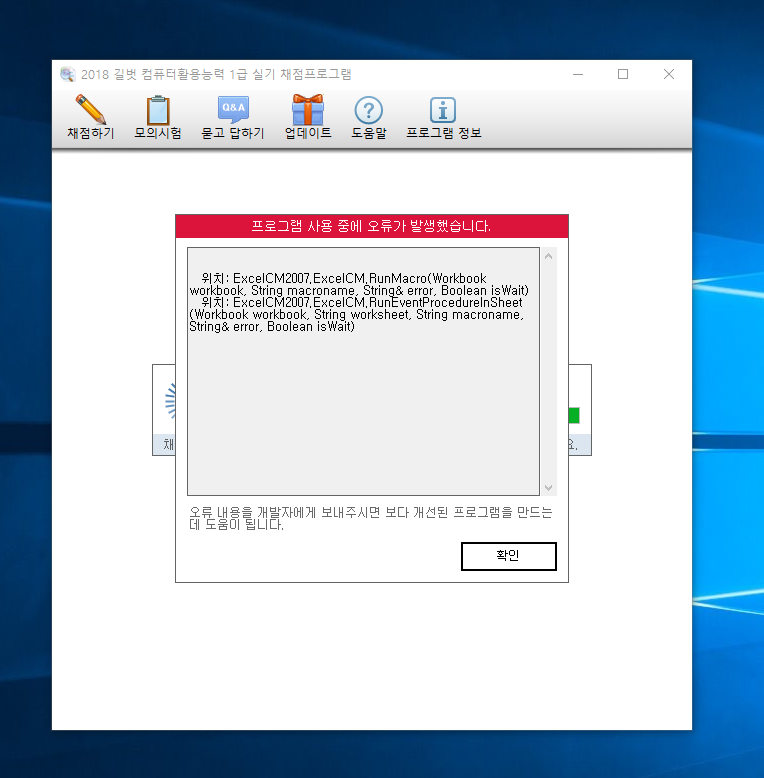The image size is (764, 778).
Task: Click the window title text 2018 길벗 컴퓨터활용능력
Action: pos(216,75)
